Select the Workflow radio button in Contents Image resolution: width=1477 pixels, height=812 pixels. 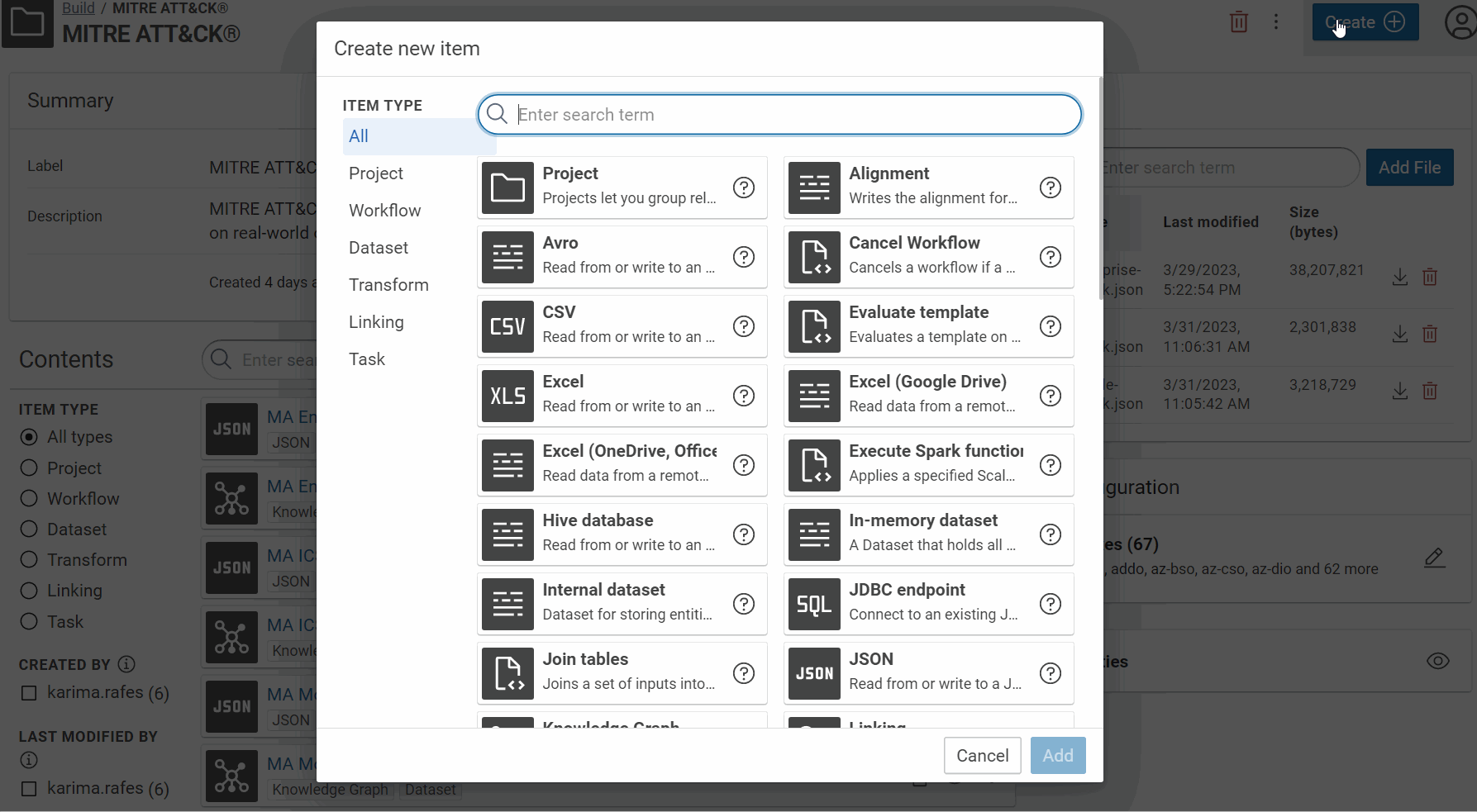(x=29, y=499)
